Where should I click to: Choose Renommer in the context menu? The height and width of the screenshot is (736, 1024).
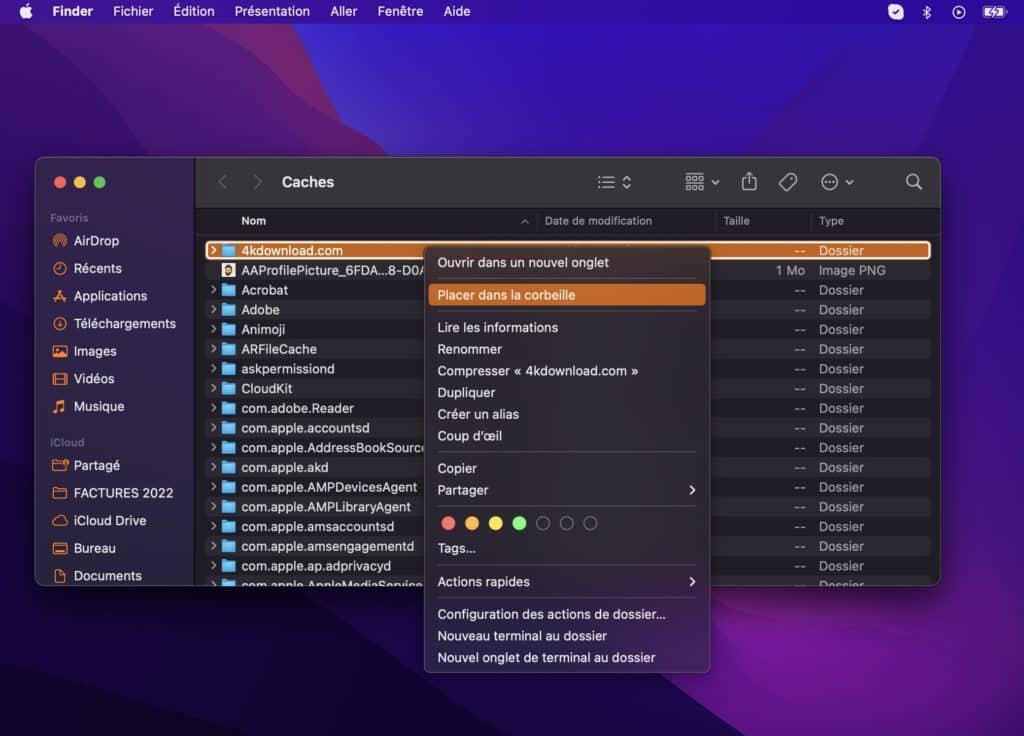coord(567,349)
